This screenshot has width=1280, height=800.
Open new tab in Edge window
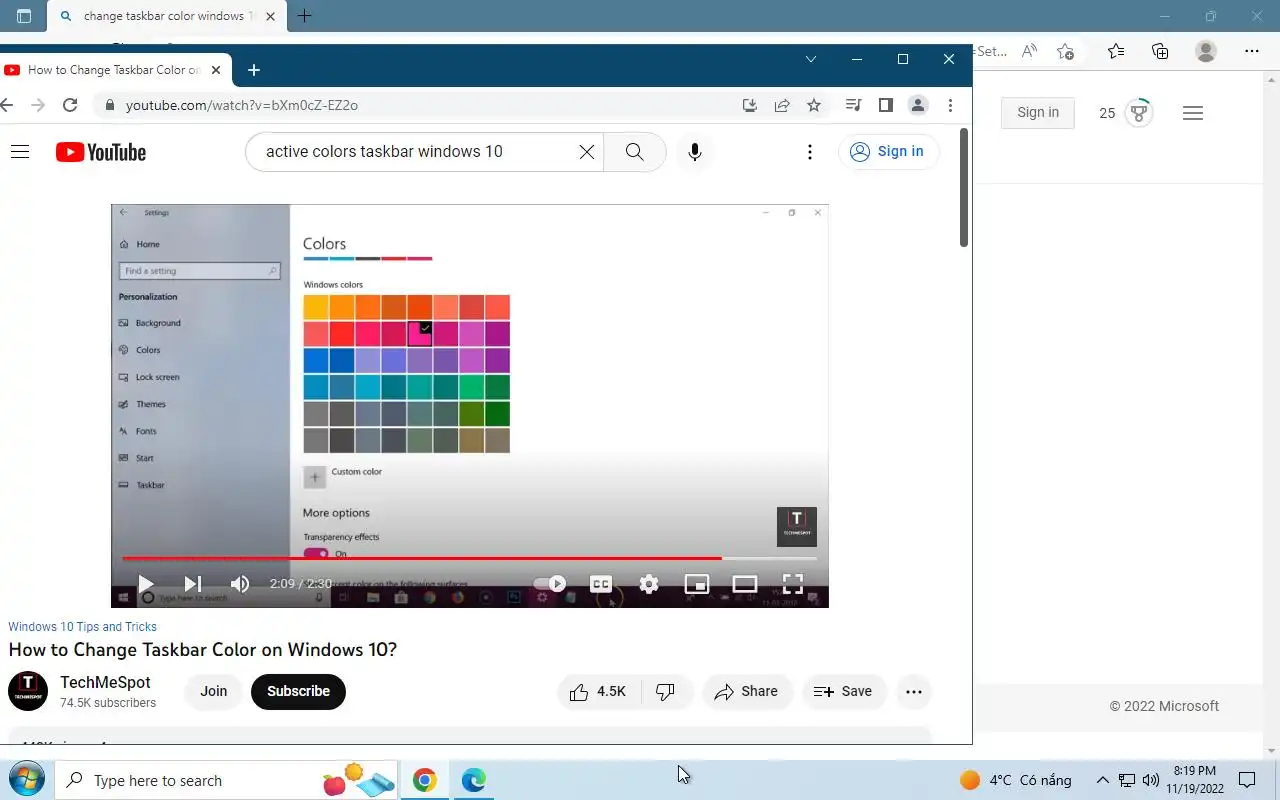pyautogui.click(x=305, y=16)
